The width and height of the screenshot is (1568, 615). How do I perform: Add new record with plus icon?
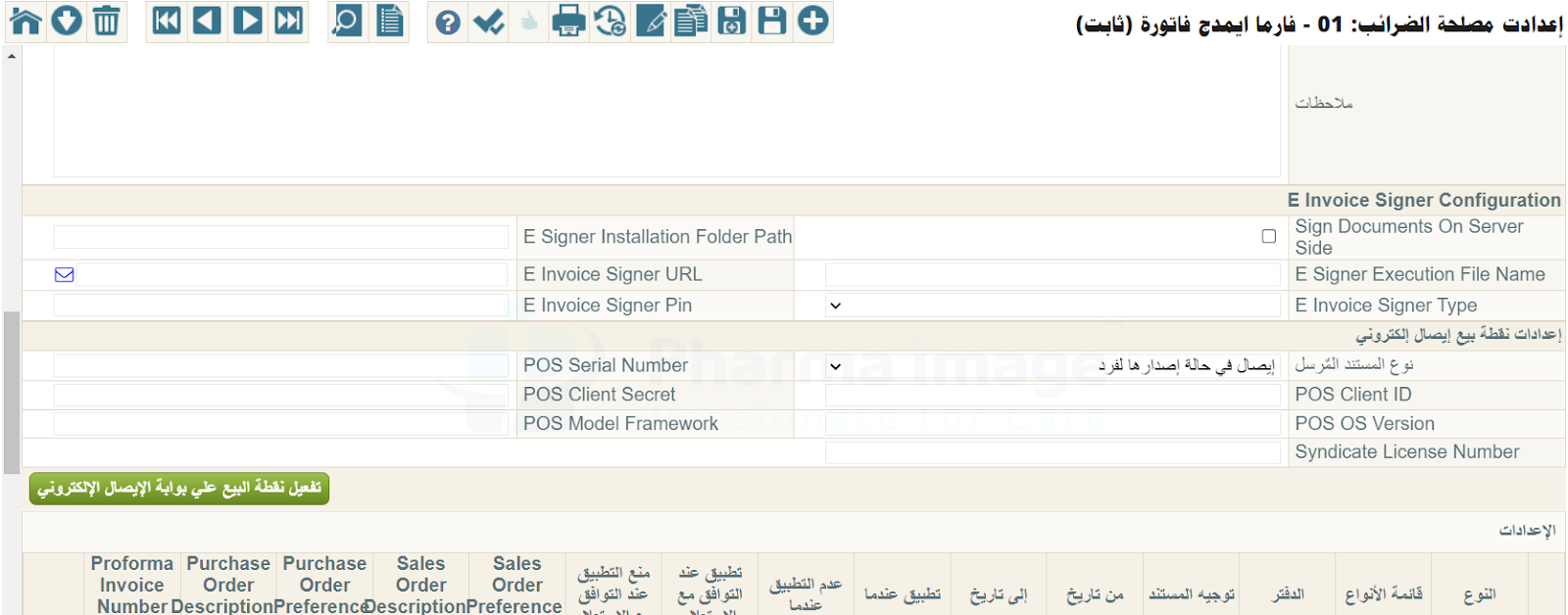[x=812, y=21]
